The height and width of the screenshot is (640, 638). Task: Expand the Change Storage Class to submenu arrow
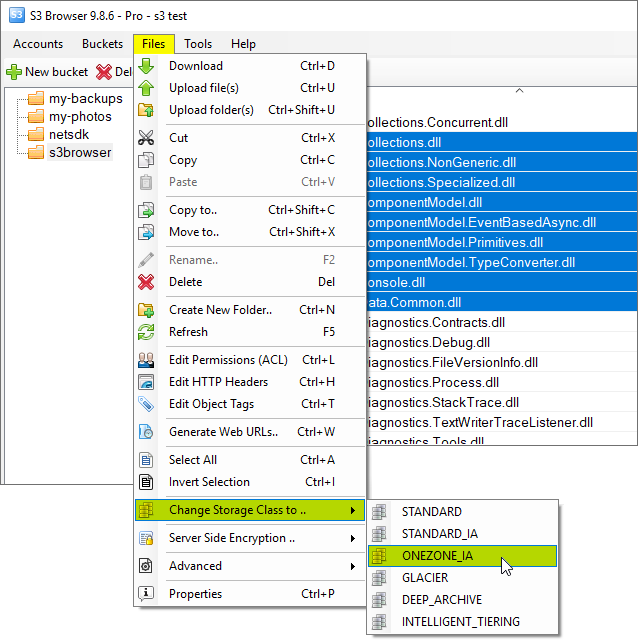click(353, 510)
